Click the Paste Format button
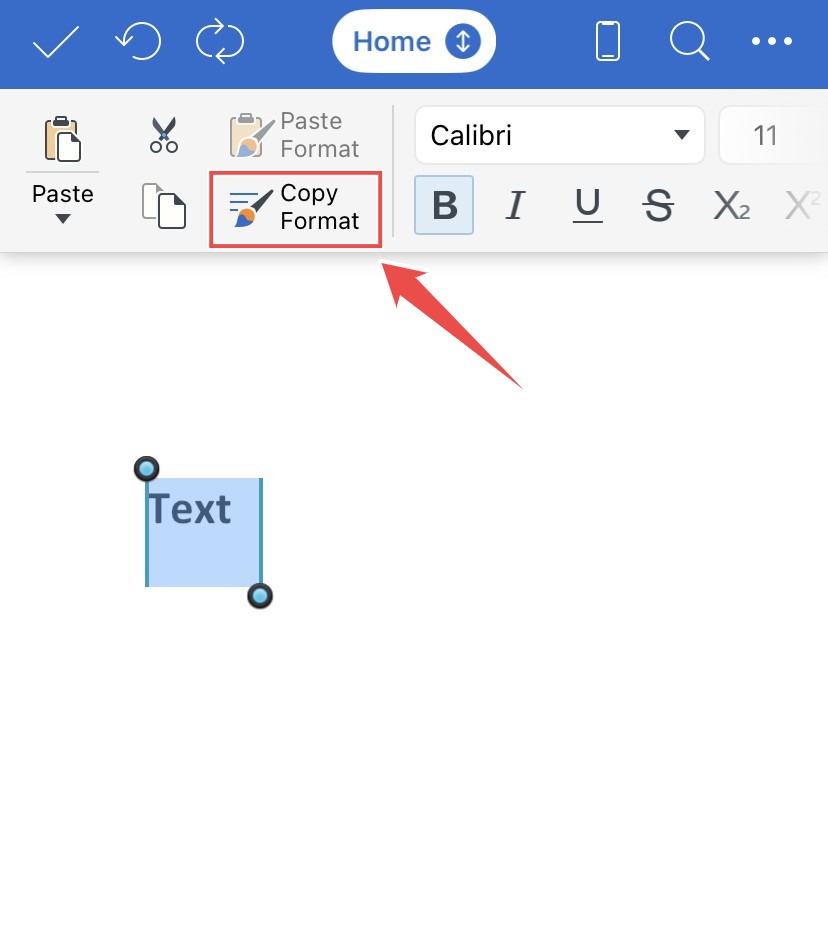Viewport: 828px width, 933px height. pyautogui.click(x=294, y=135)
